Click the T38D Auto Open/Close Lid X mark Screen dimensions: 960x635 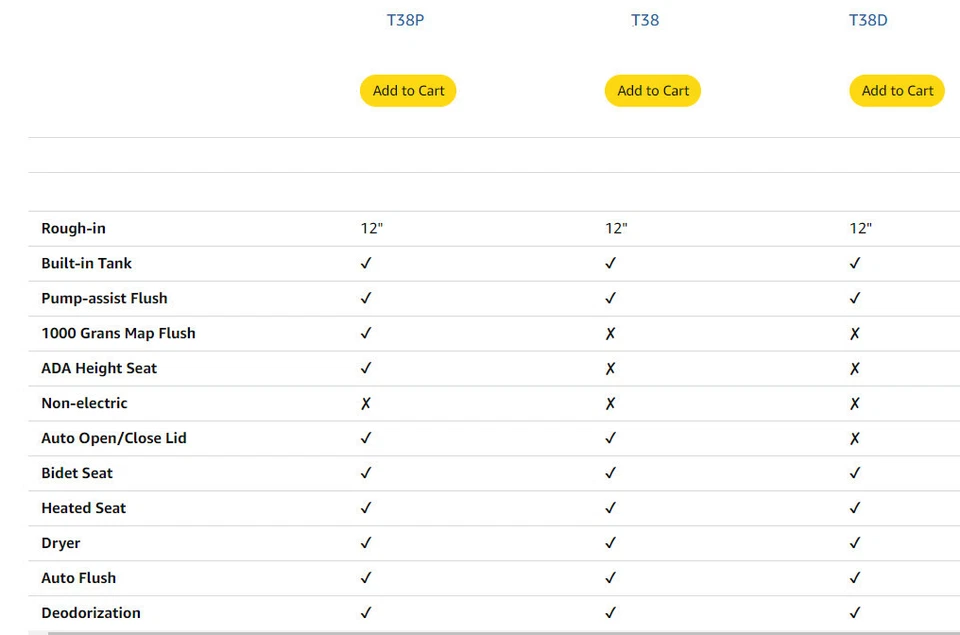[855, 438]
